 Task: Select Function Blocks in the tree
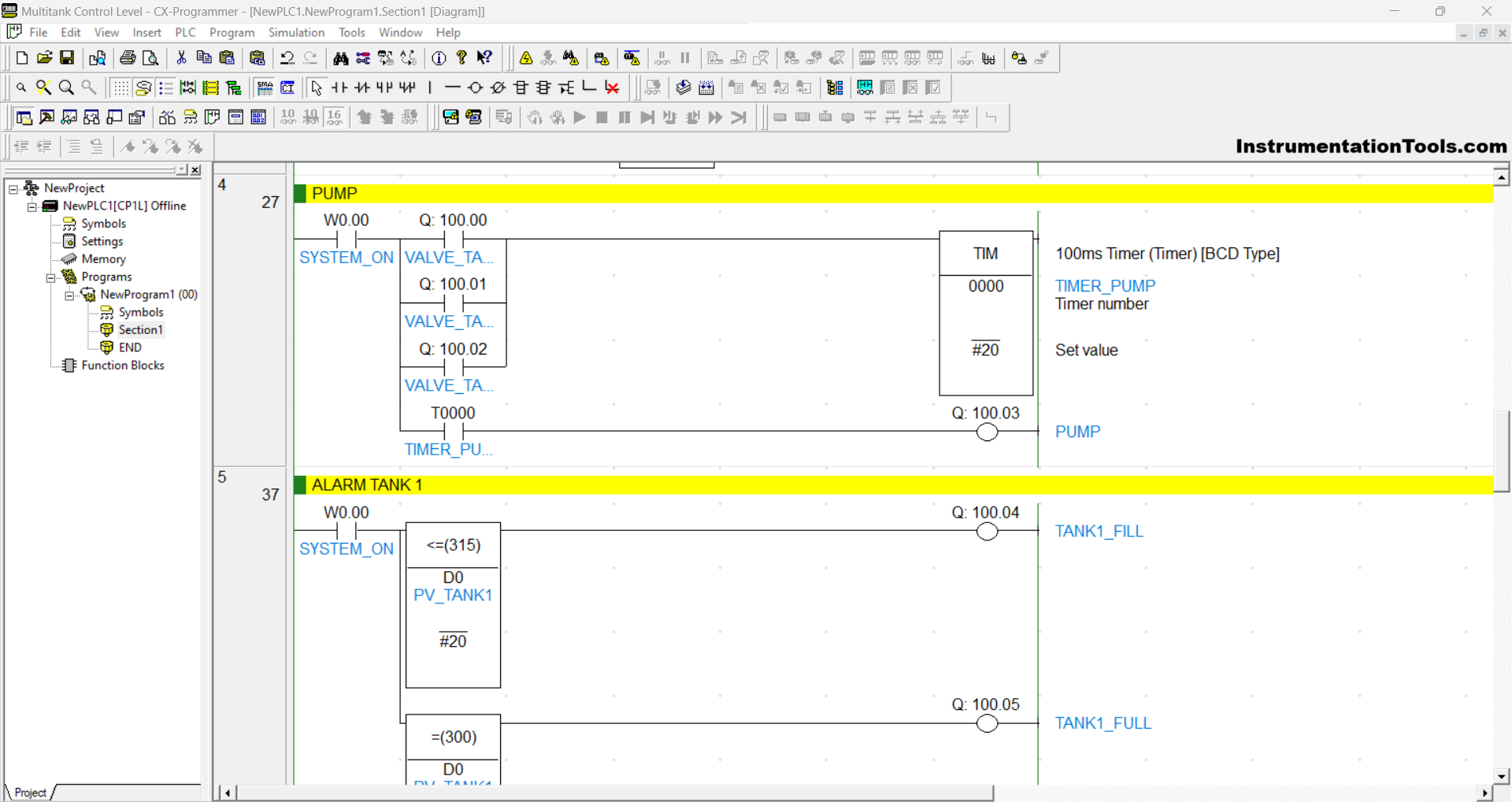click(123, 365)
